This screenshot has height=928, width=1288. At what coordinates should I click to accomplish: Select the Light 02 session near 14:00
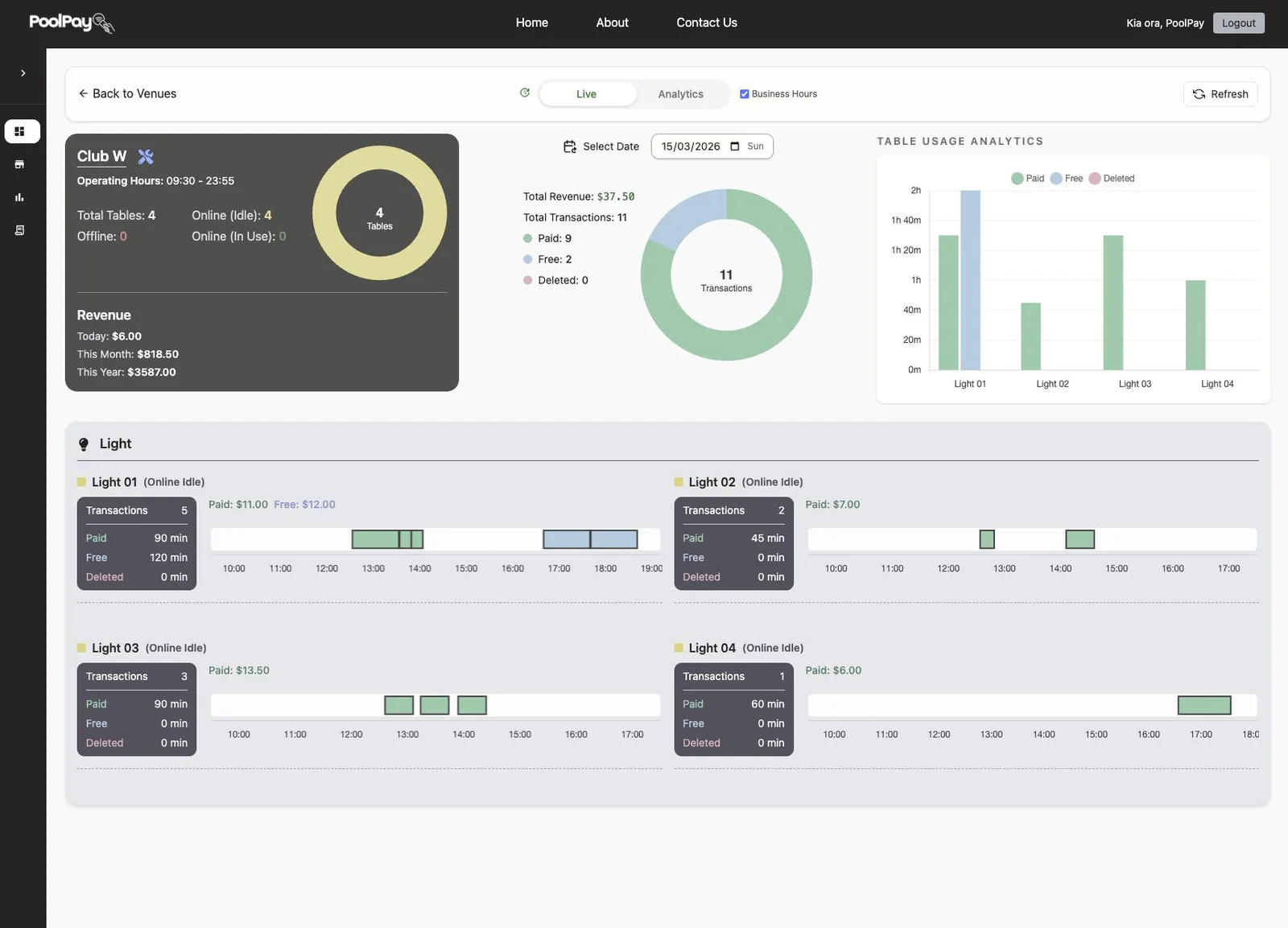point(1080,539)
